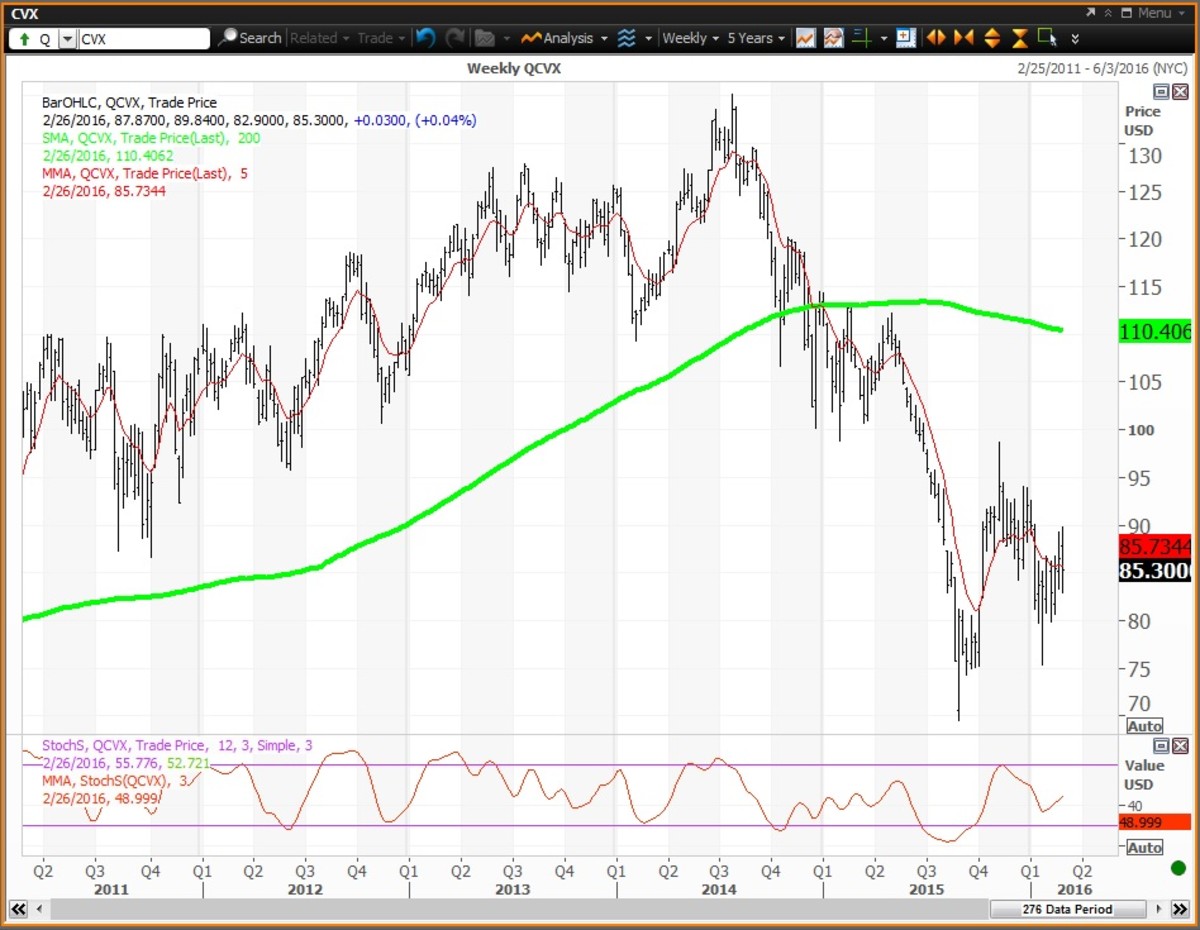Expand bars horizontally with orange arrows icon
The image size is (1200, 930).
click(934, 37)
